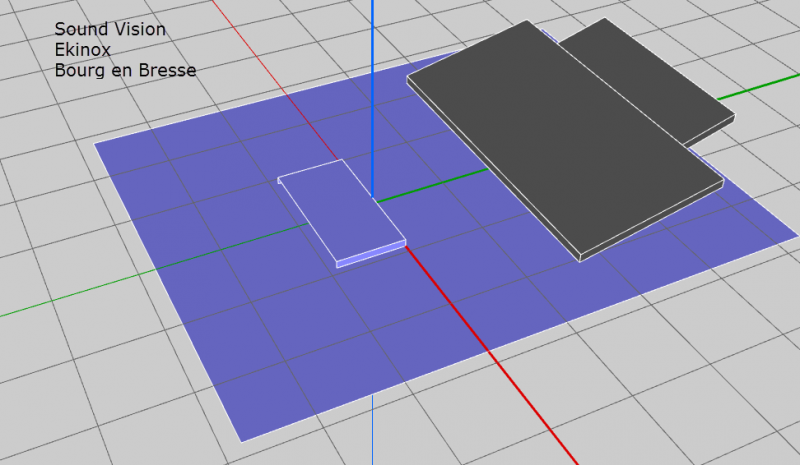Click the thick green axis line segment
800x465 pixels.
(x=433, y=185)
